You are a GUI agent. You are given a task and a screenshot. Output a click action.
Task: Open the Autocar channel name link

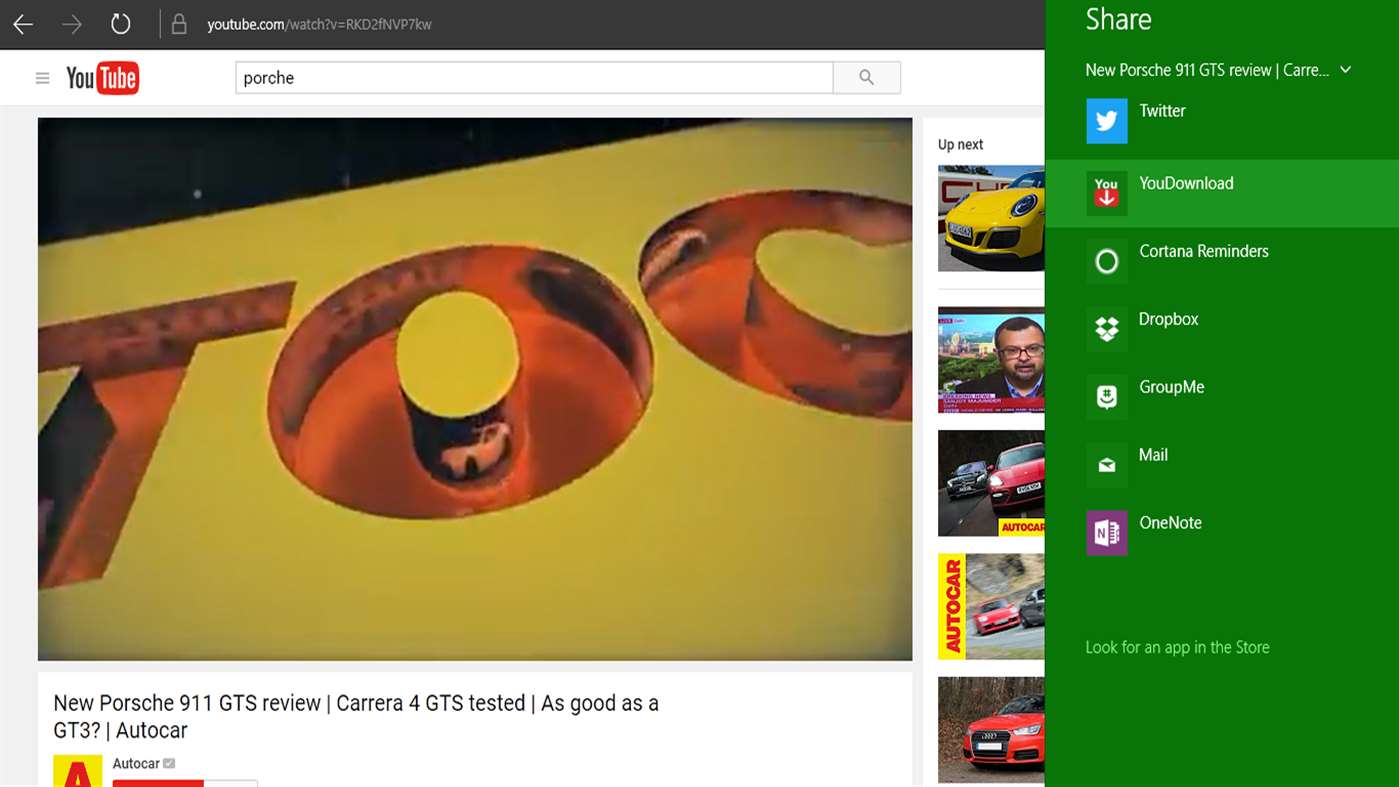[136, 764]
